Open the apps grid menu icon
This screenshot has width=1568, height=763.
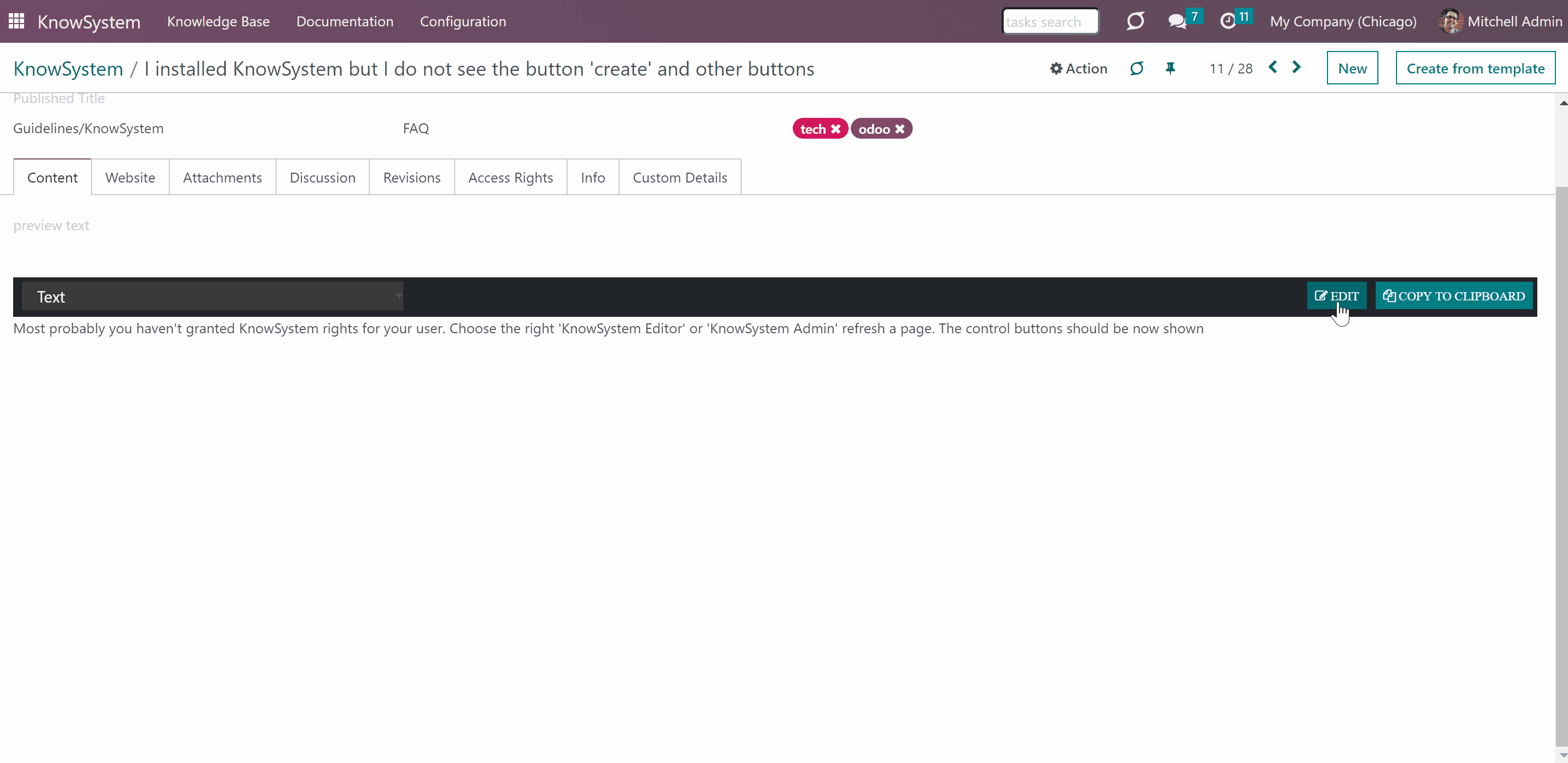[x=16, y=21]
